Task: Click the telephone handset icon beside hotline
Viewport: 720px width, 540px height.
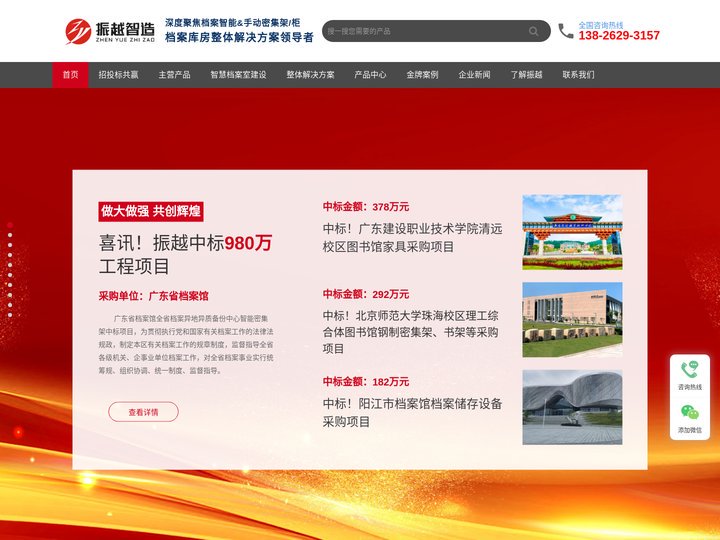Action: click(x=566, y=31)
